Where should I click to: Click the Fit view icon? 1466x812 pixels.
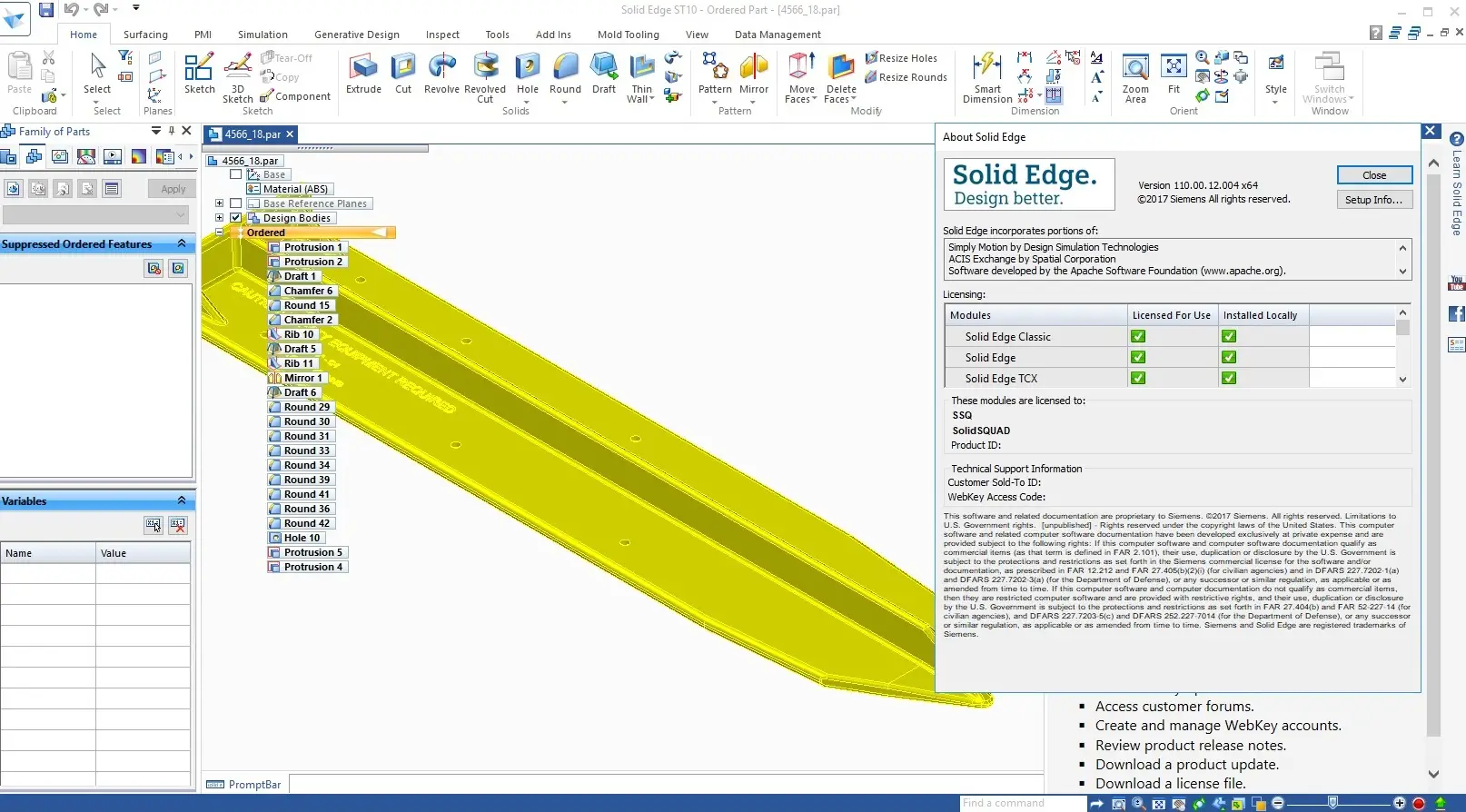[x=1174, y=73]
